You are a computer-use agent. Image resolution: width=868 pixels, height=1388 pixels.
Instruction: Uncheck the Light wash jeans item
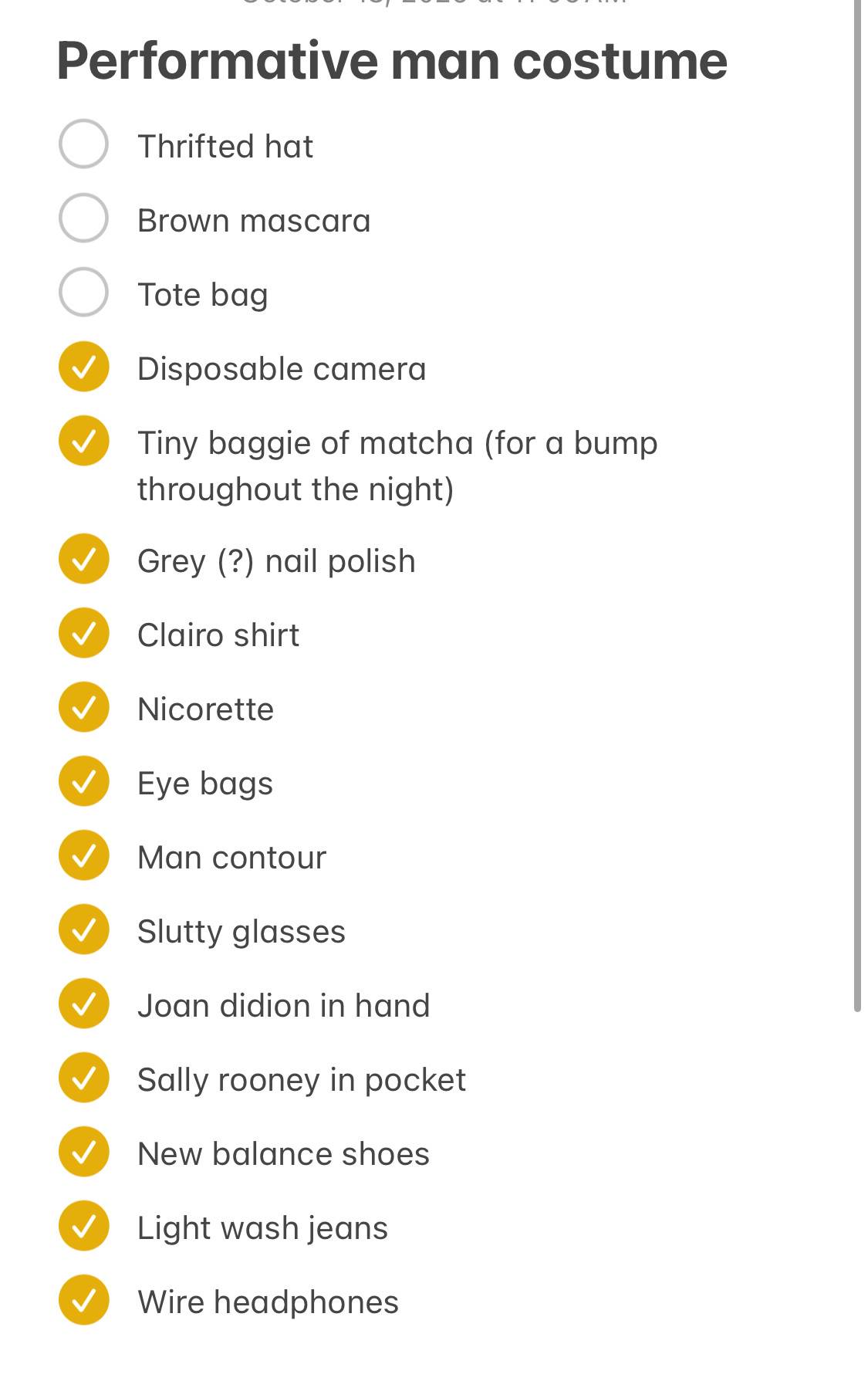[x=83, y=1226]
